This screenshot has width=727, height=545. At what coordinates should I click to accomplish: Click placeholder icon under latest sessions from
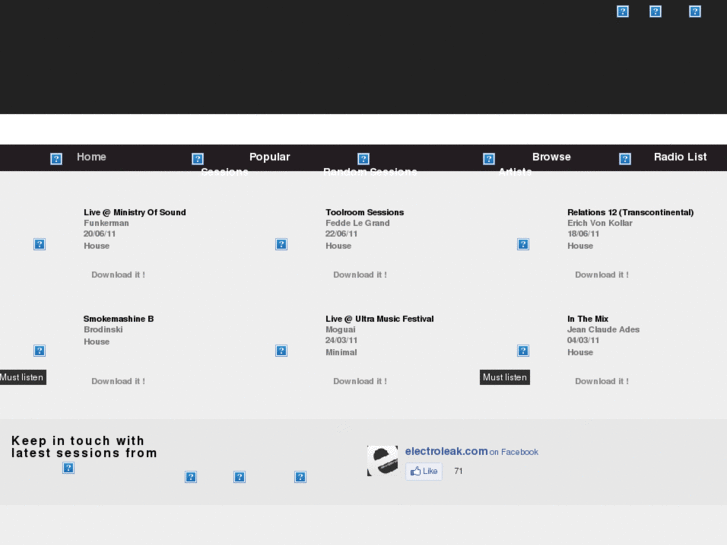coord(68,468)
